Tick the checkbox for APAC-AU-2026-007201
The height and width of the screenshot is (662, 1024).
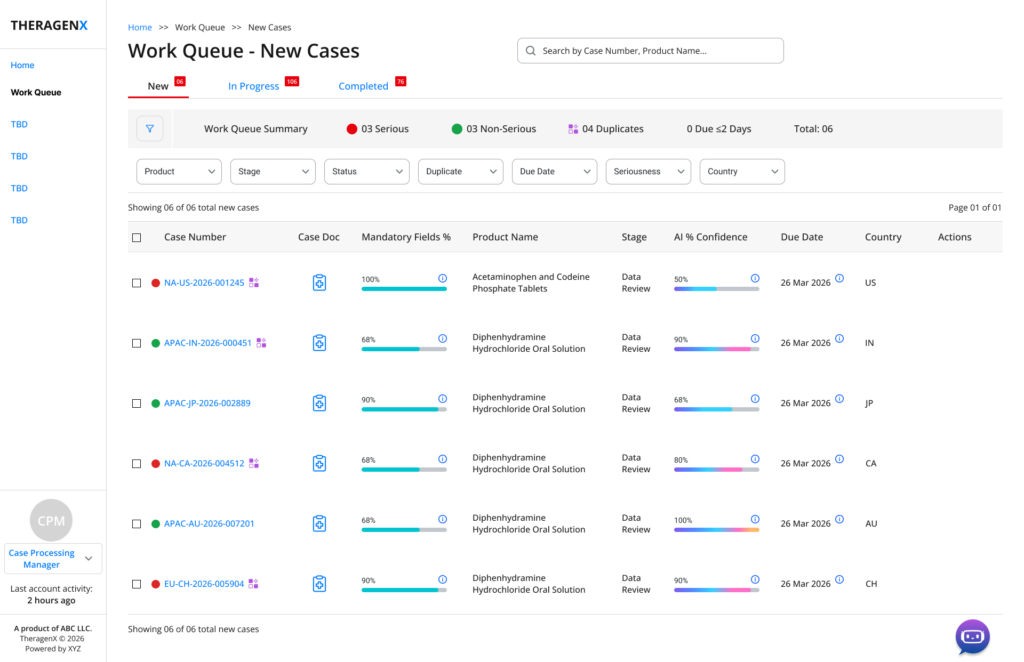[136, 524]
